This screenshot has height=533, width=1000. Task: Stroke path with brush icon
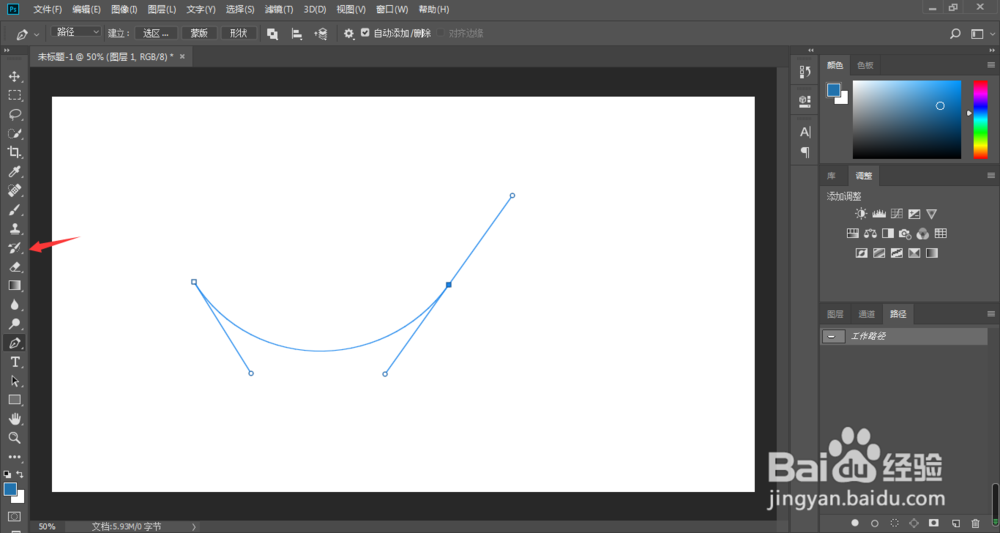coord(874,523)
